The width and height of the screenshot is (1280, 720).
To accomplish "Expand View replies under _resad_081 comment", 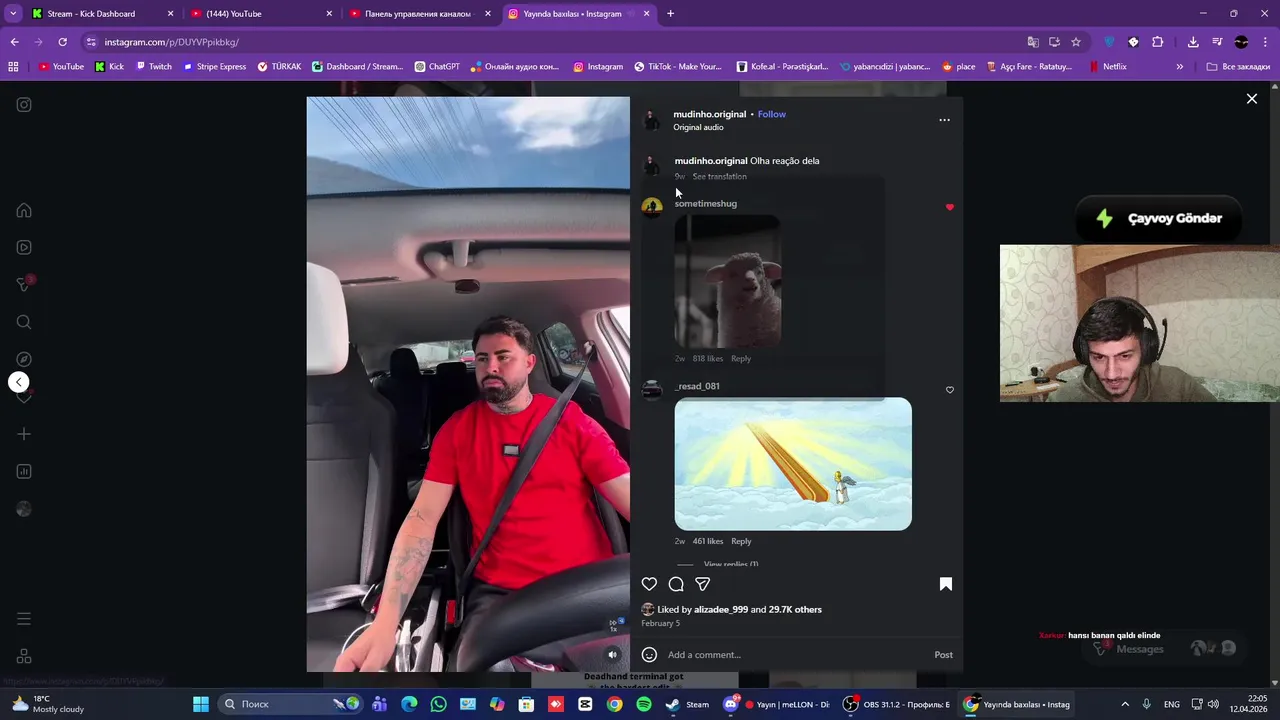I will tap(731, 565).
